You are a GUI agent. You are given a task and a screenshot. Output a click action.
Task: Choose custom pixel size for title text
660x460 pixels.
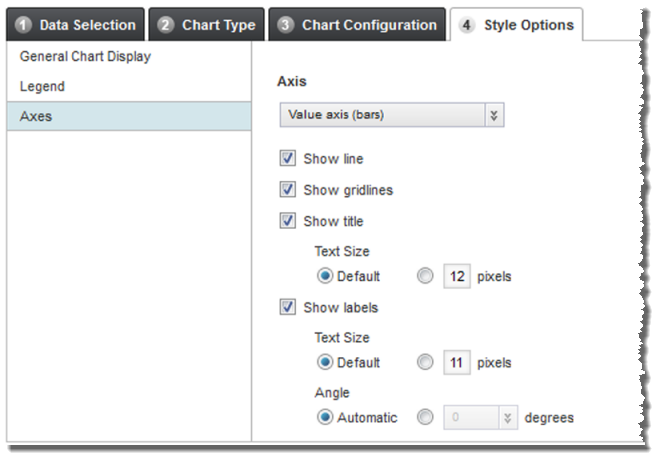tap(426, 276)
